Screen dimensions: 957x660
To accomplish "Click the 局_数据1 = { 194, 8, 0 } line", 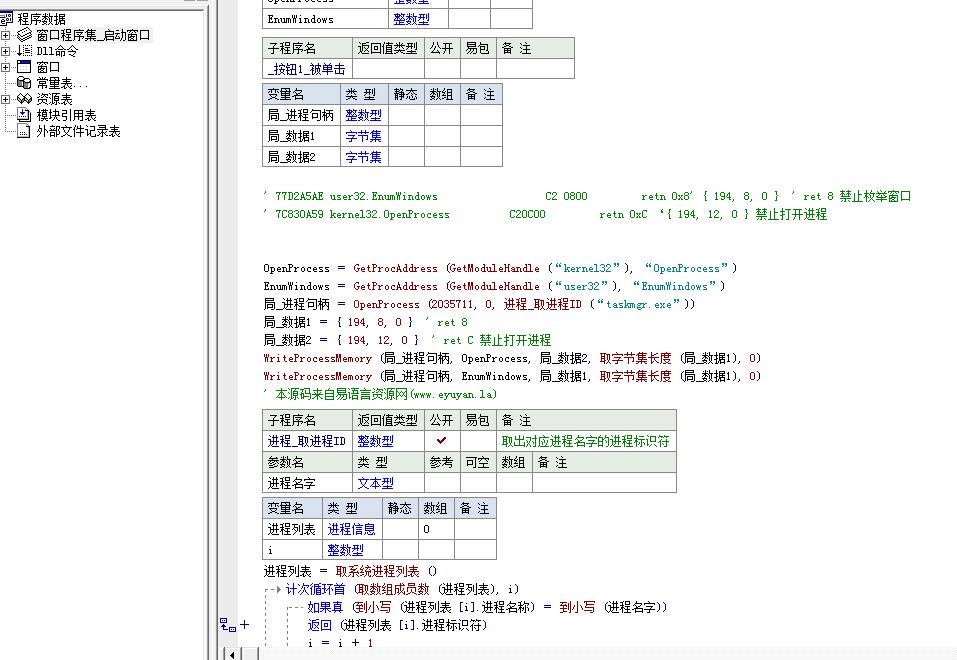I will click(x=366, y=322).
